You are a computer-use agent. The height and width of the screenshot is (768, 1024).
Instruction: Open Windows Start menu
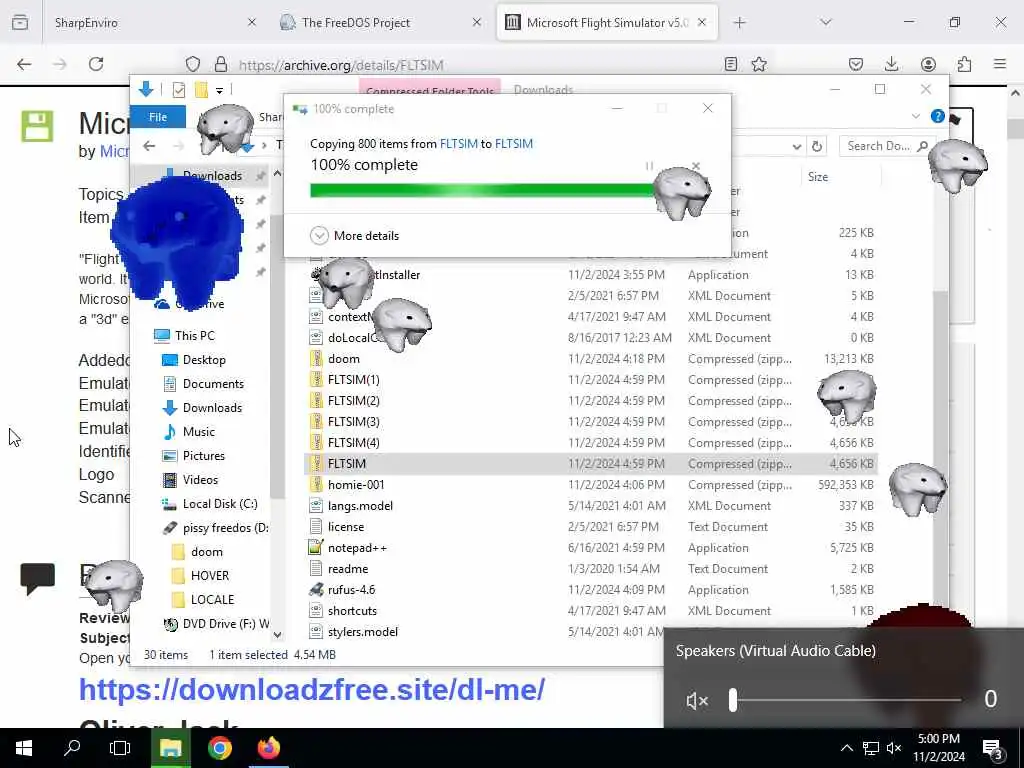click(x=24, y=748)
